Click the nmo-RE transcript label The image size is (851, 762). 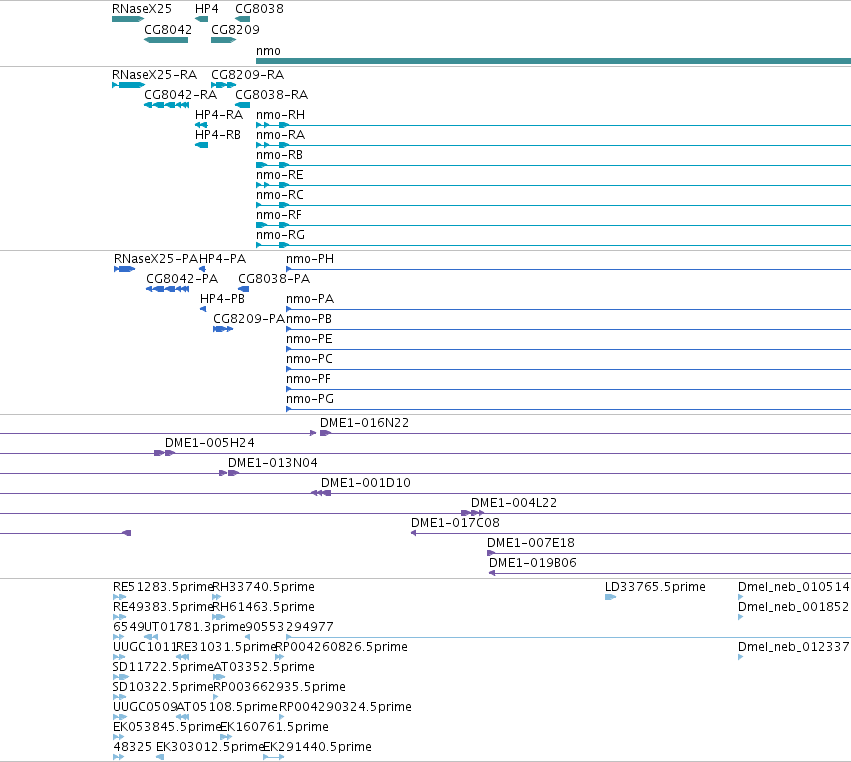[x=280, y=175]
